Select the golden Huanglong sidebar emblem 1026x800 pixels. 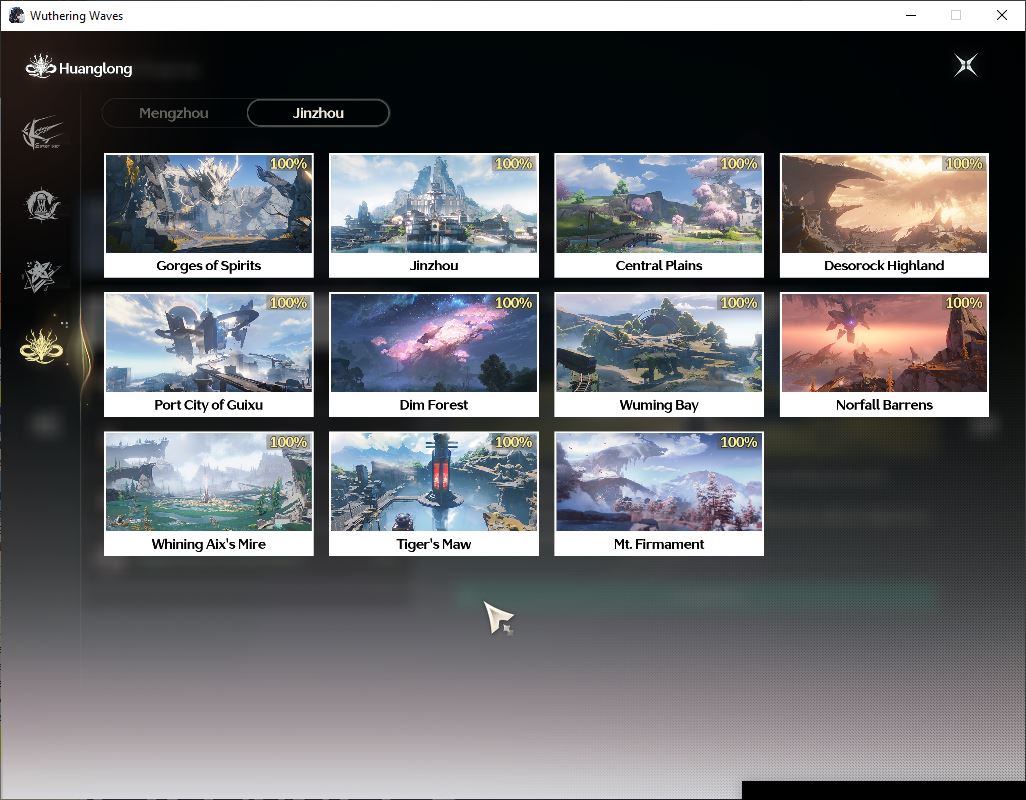[x=41, y=346]
